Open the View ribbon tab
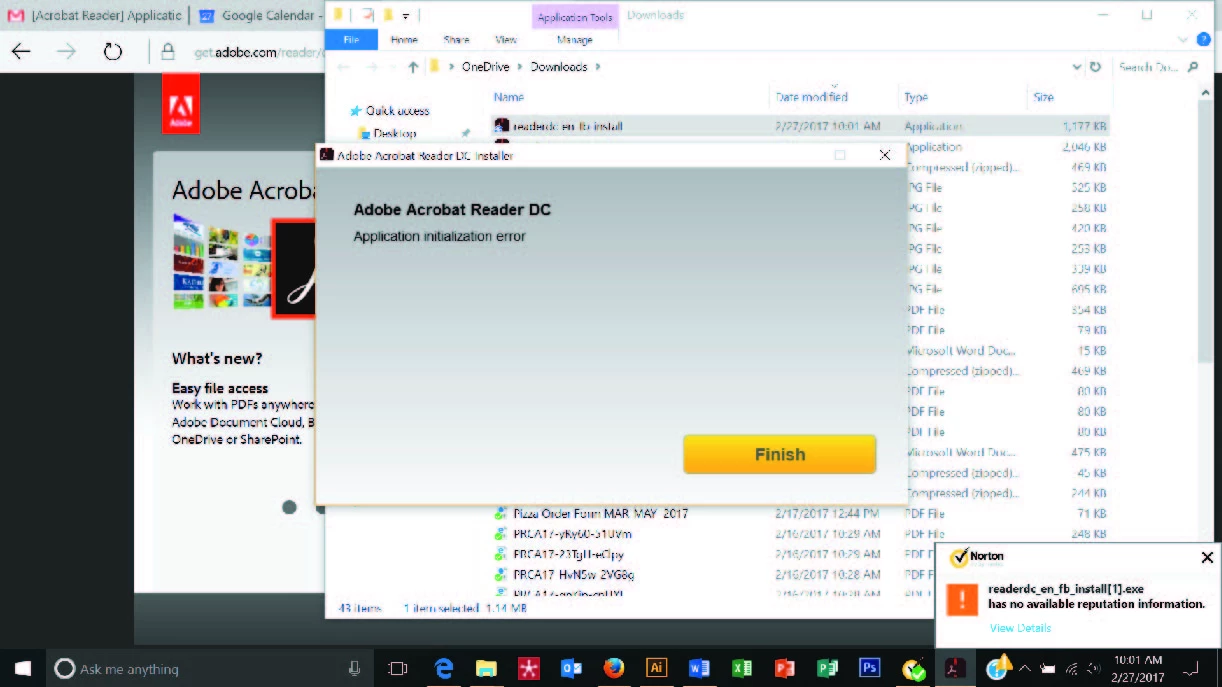 pos(506,40)
